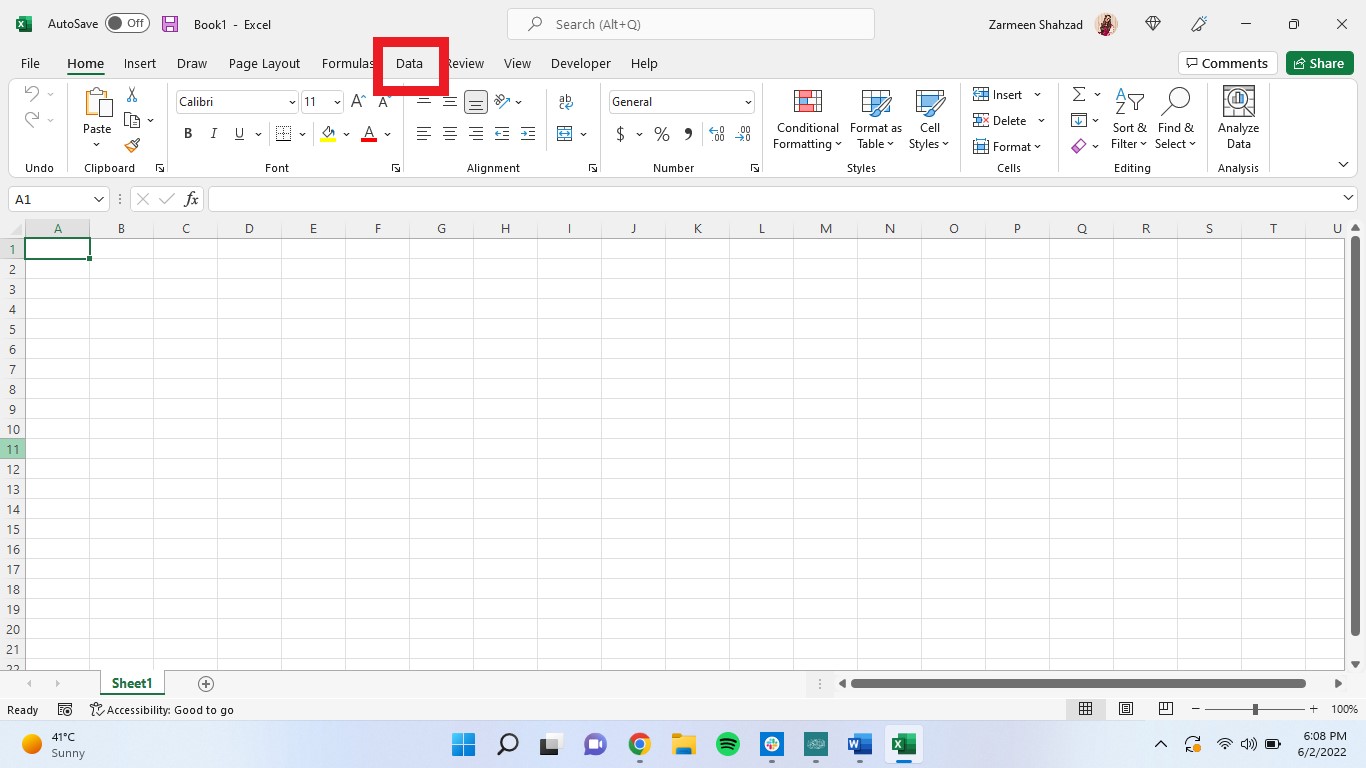Toggle italic formatting
Image resolution: width=1366 pixels, height=768 pixels.
coord(213,133)
